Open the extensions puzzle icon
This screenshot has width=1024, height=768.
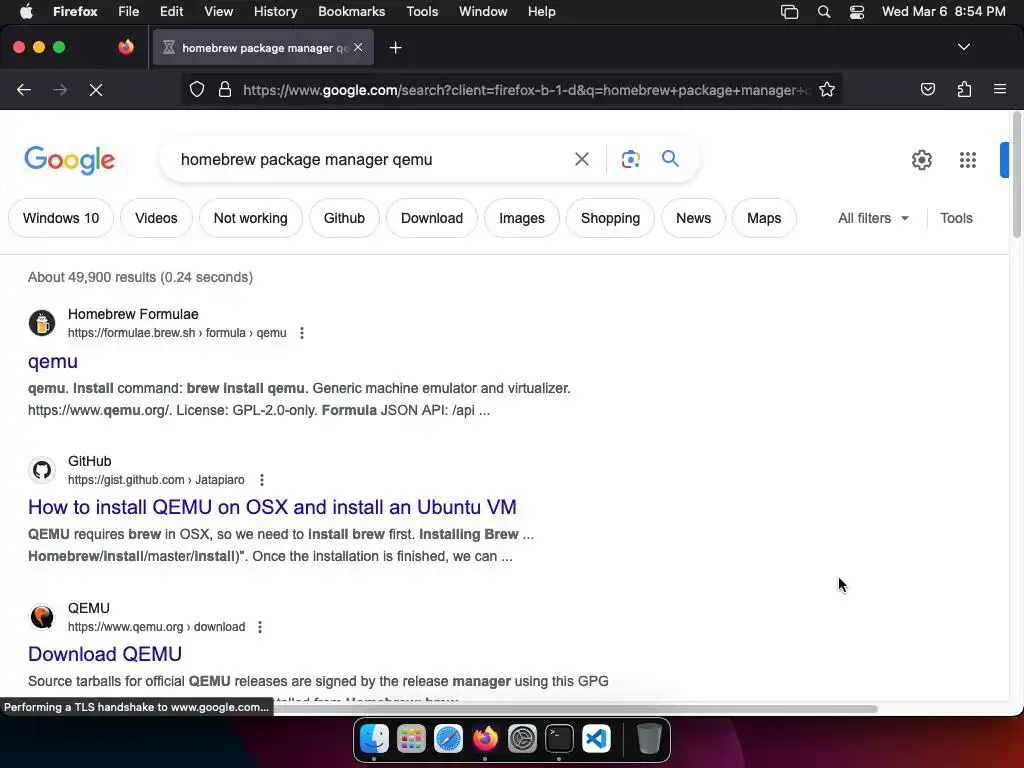[964, 89]
